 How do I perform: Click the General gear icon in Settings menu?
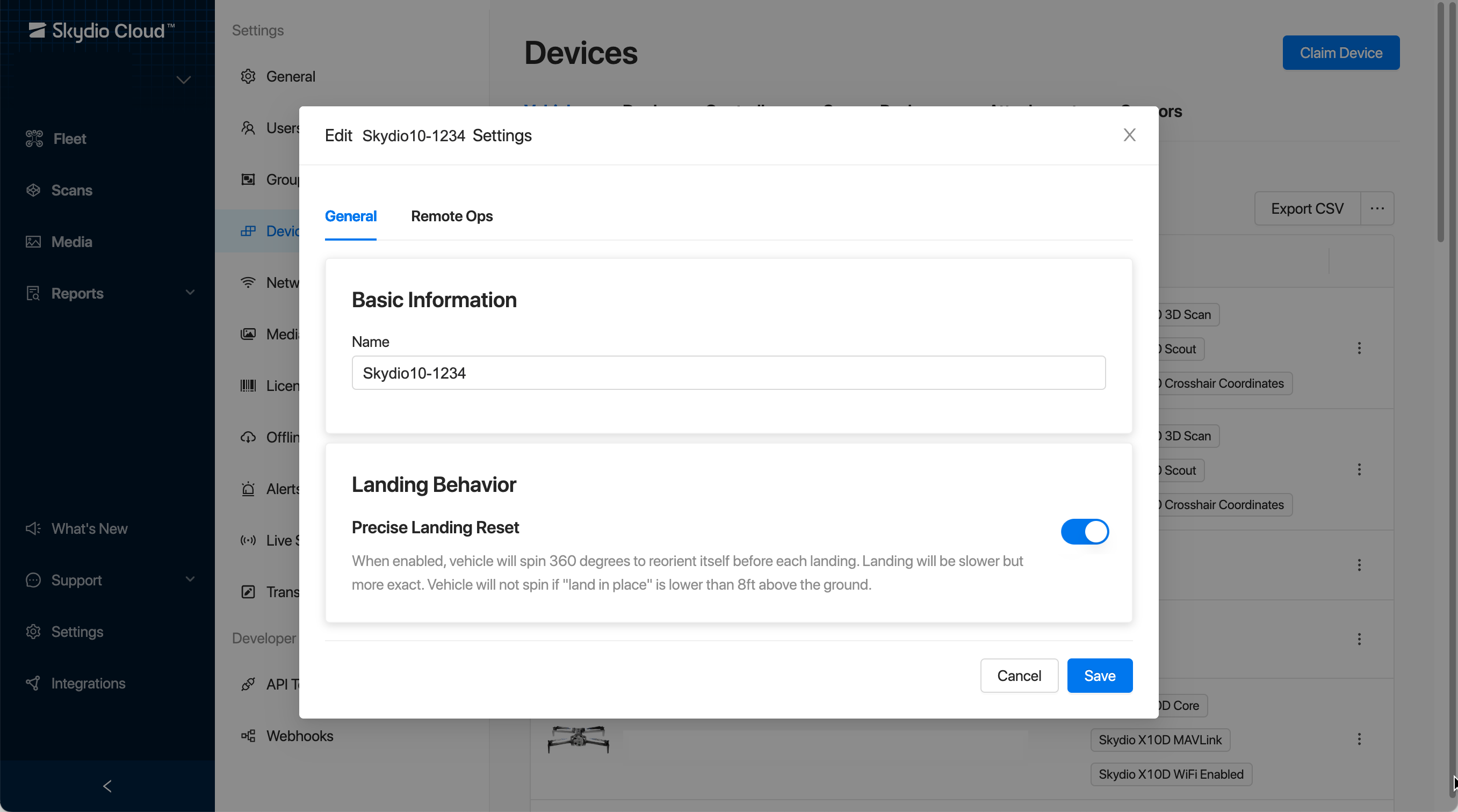pyautogui.click(x=248, y=76)
